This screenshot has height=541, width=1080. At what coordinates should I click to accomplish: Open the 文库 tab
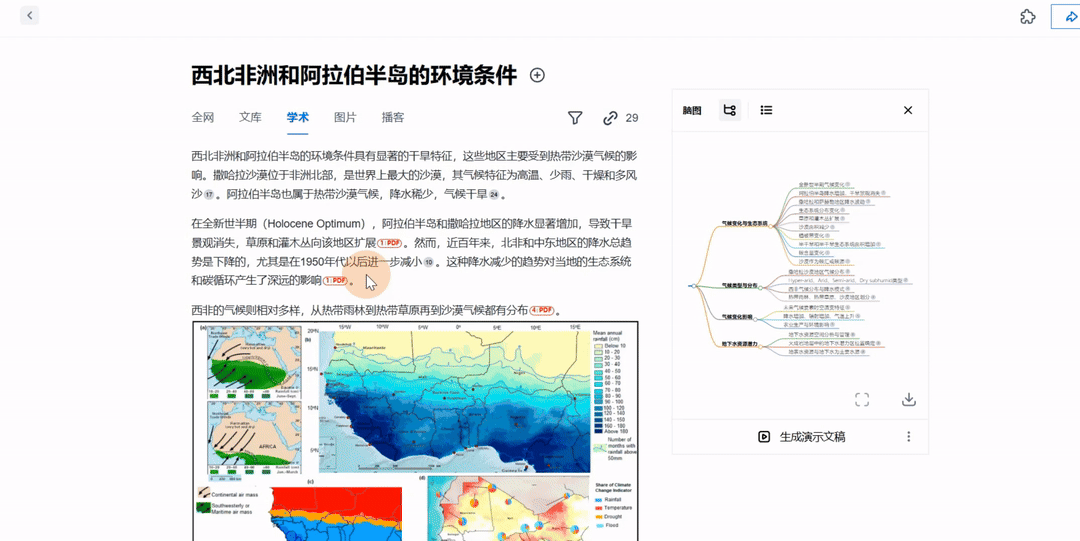pos(250,118)
